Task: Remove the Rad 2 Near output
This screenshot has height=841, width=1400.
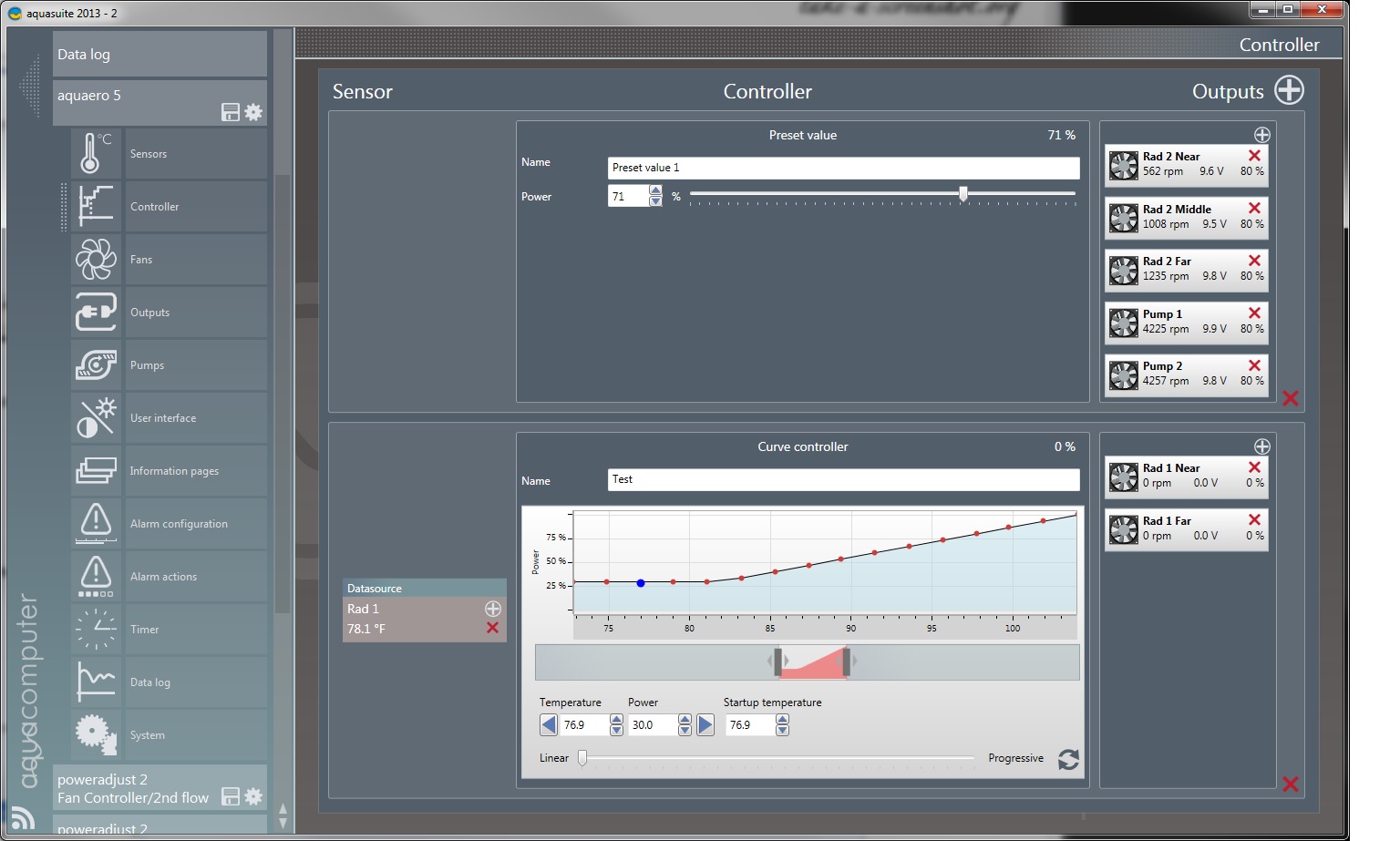Action: point(1254,156)
